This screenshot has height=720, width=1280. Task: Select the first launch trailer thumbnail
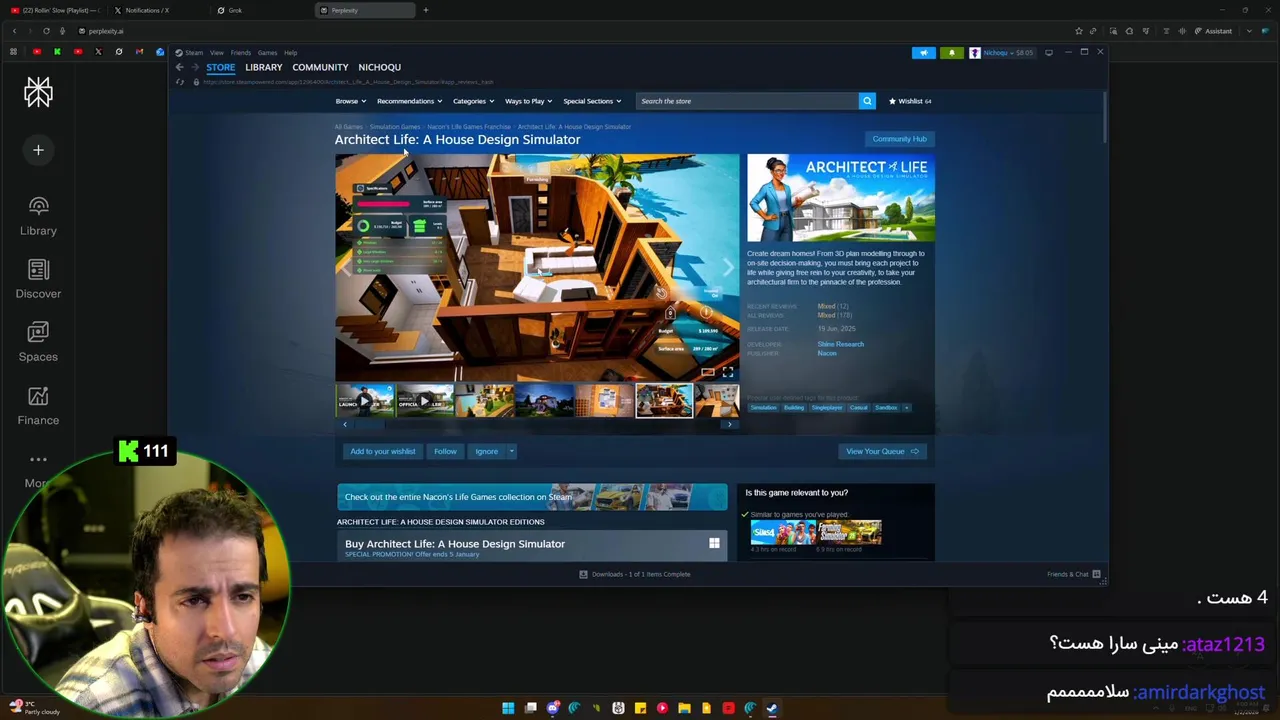pyautogui.click(x=365, y=400)
